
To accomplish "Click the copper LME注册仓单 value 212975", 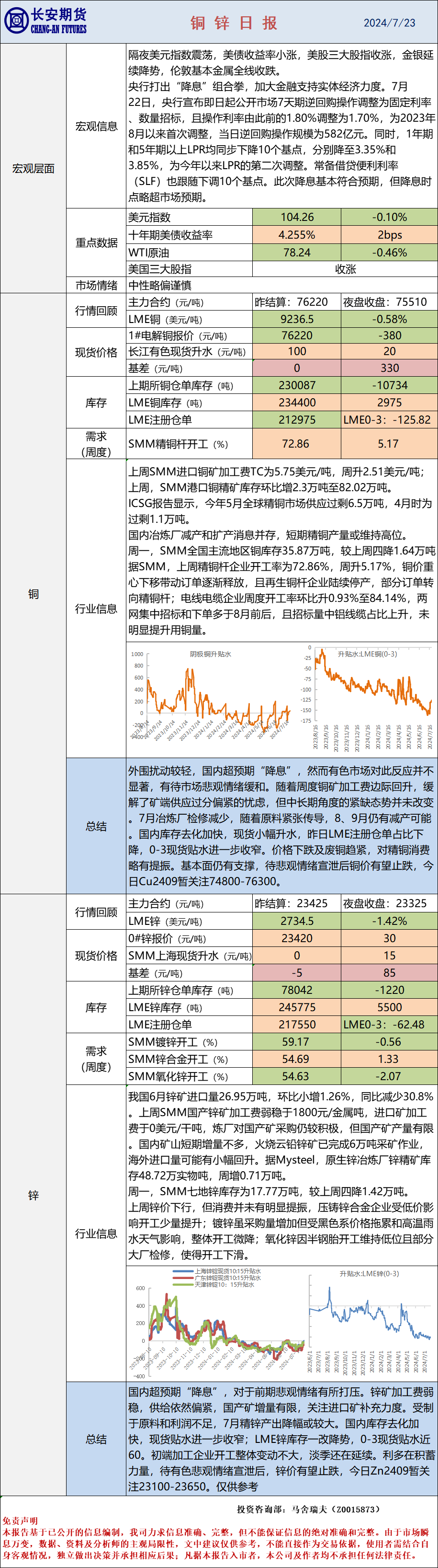I will tap(297, 419).
